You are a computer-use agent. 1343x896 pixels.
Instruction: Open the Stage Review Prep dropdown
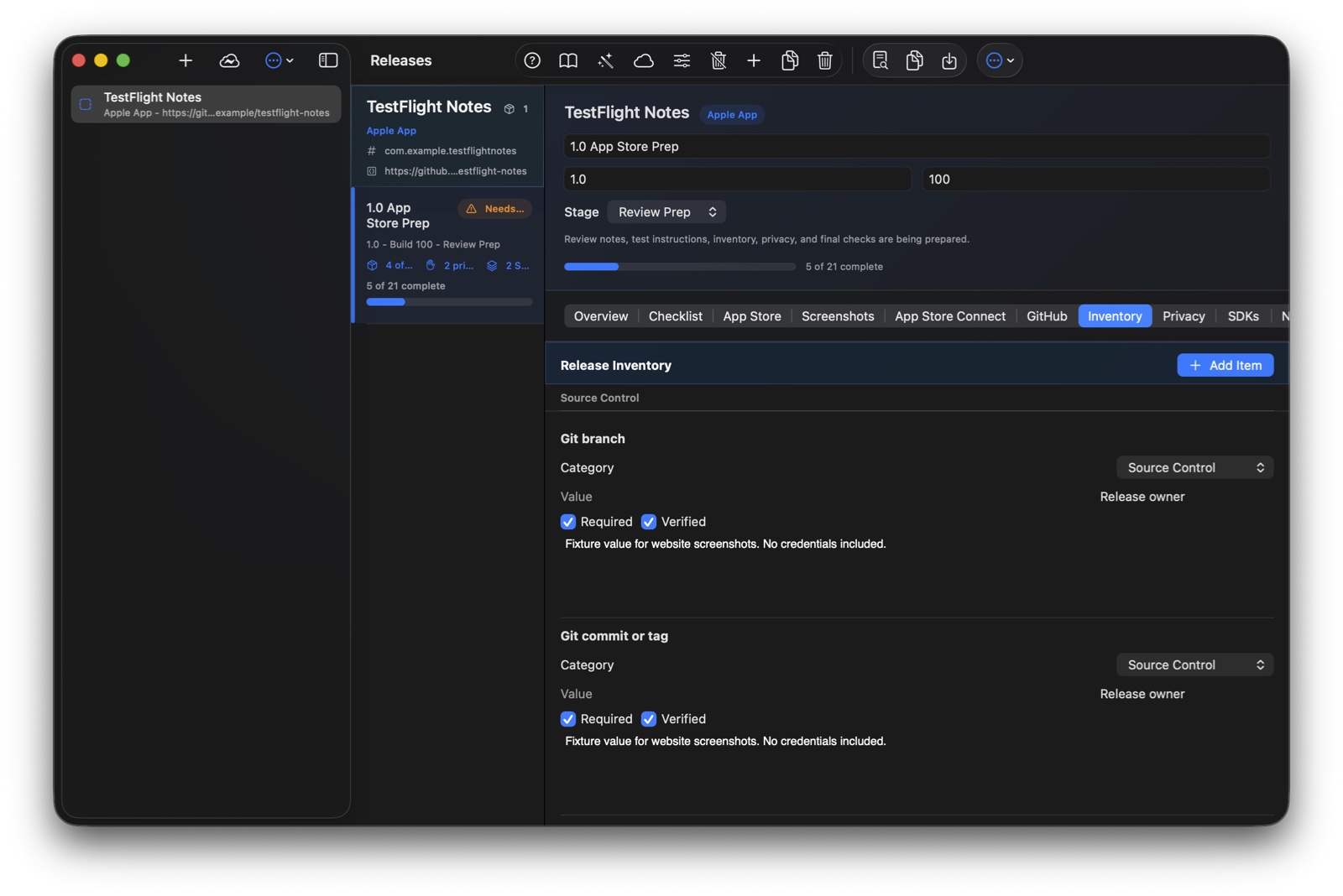click(666, 212)
